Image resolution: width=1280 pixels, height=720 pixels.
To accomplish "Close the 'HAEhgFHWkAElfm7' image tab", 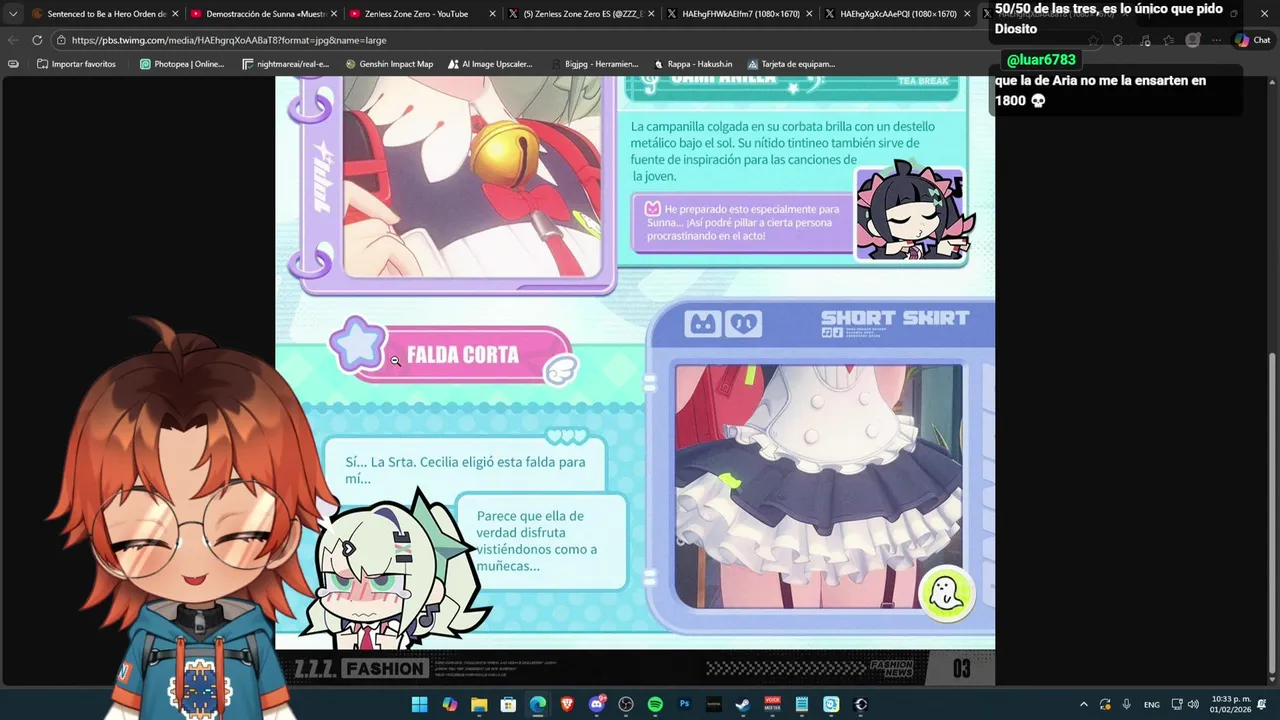I will [x=809, y=14].
